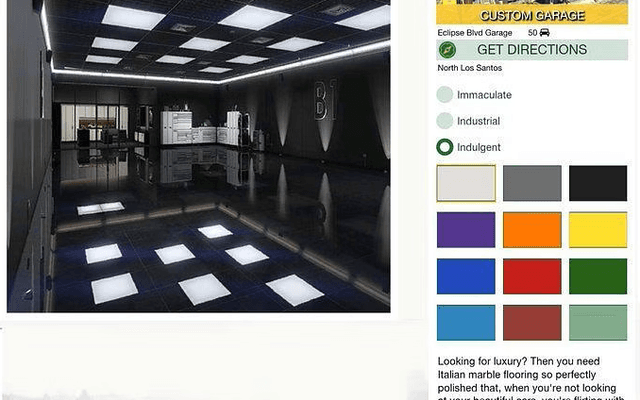Select the red color swatch

(x=532, y=276)
